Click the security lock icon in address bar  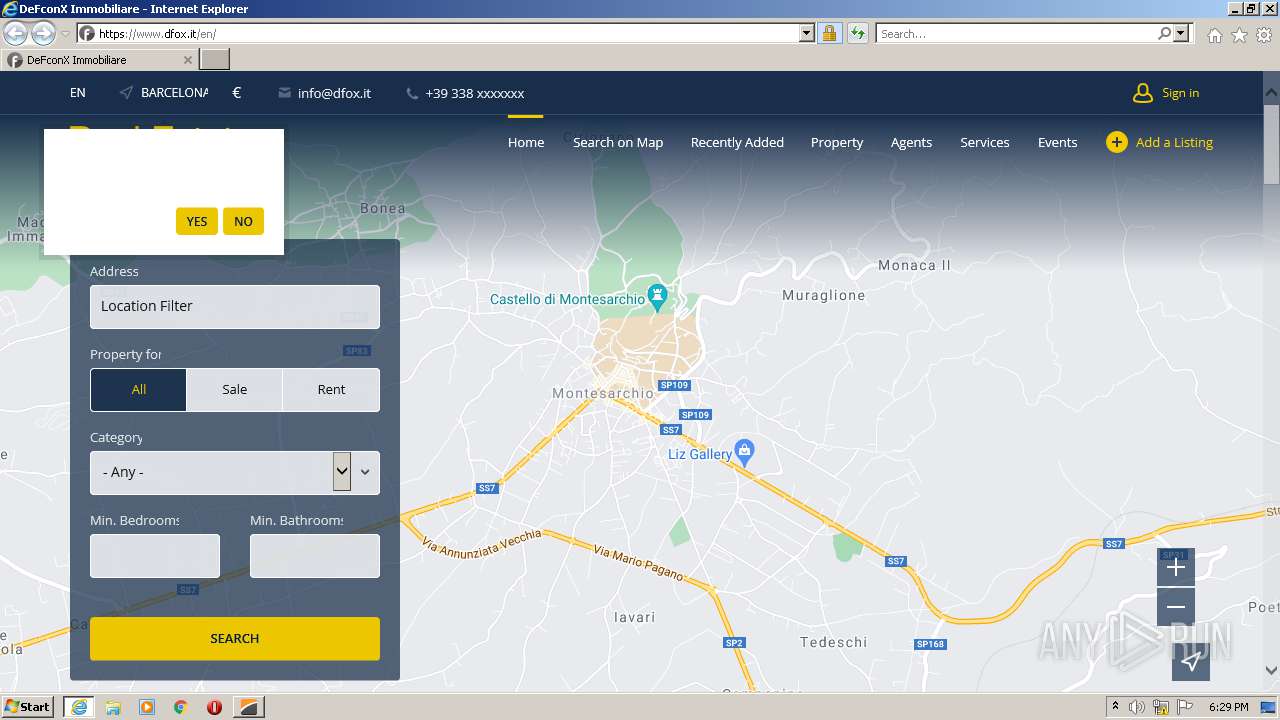click(829, 34)
